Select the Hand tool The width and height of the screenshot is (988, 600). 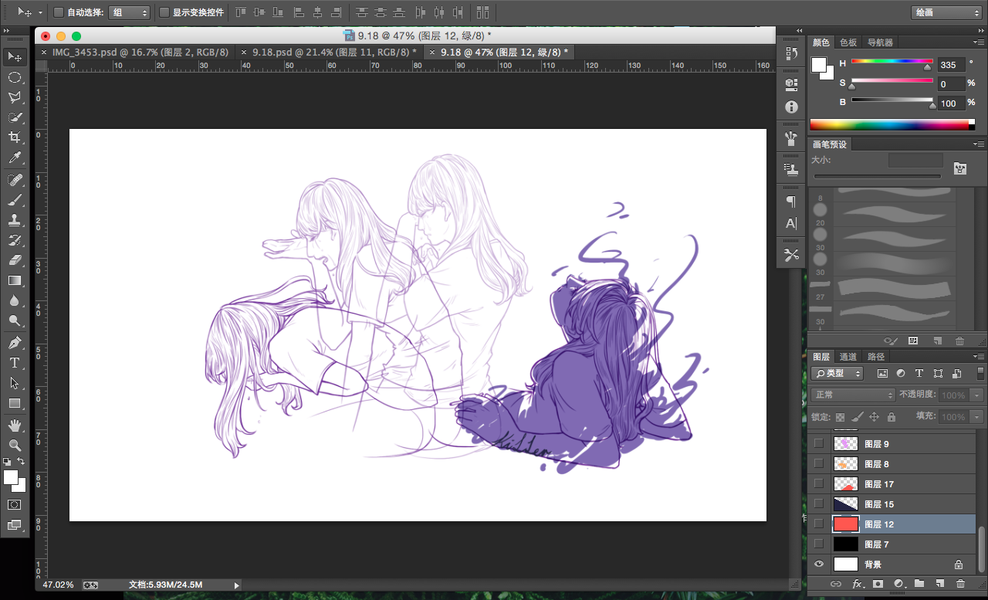click(14, 425)
